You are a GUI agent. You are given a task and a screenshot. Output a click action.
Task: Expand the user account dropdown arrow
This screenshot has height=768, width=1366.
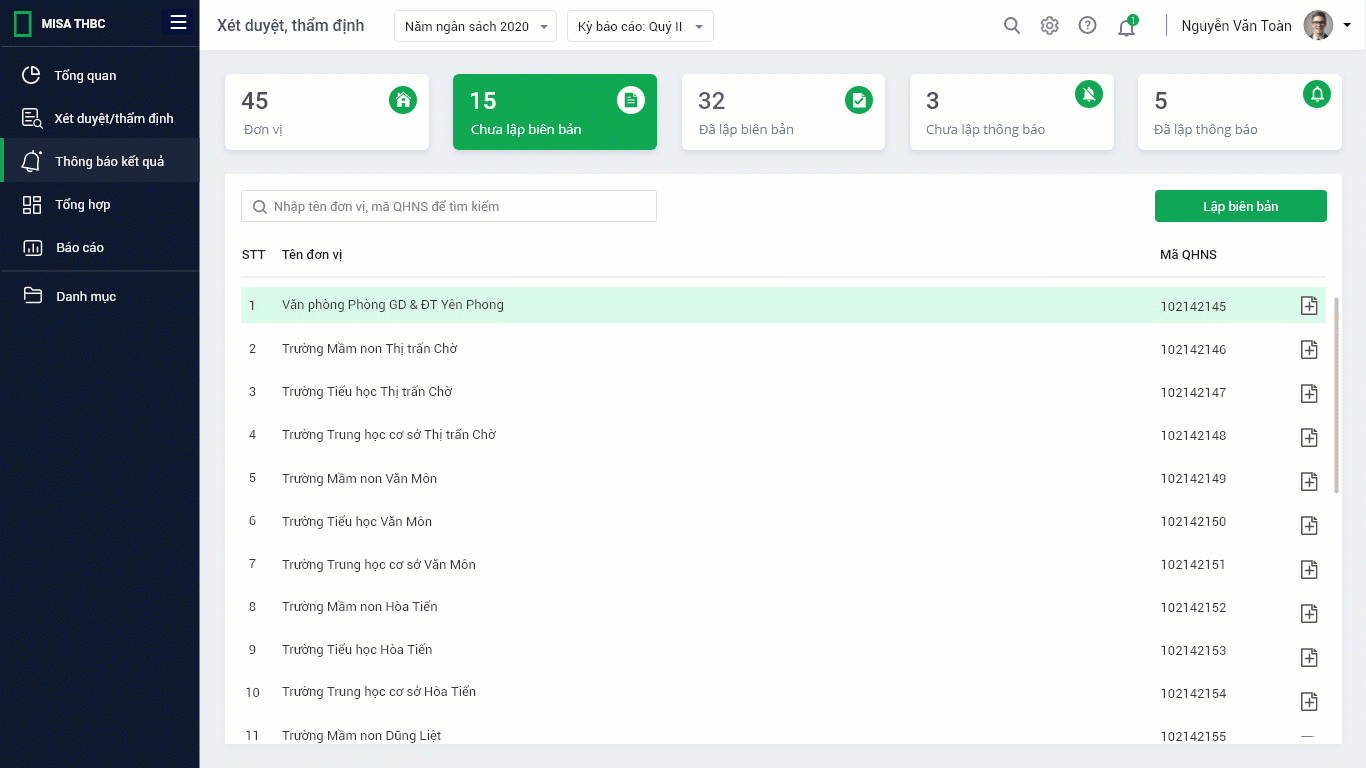click(1347, 26)
